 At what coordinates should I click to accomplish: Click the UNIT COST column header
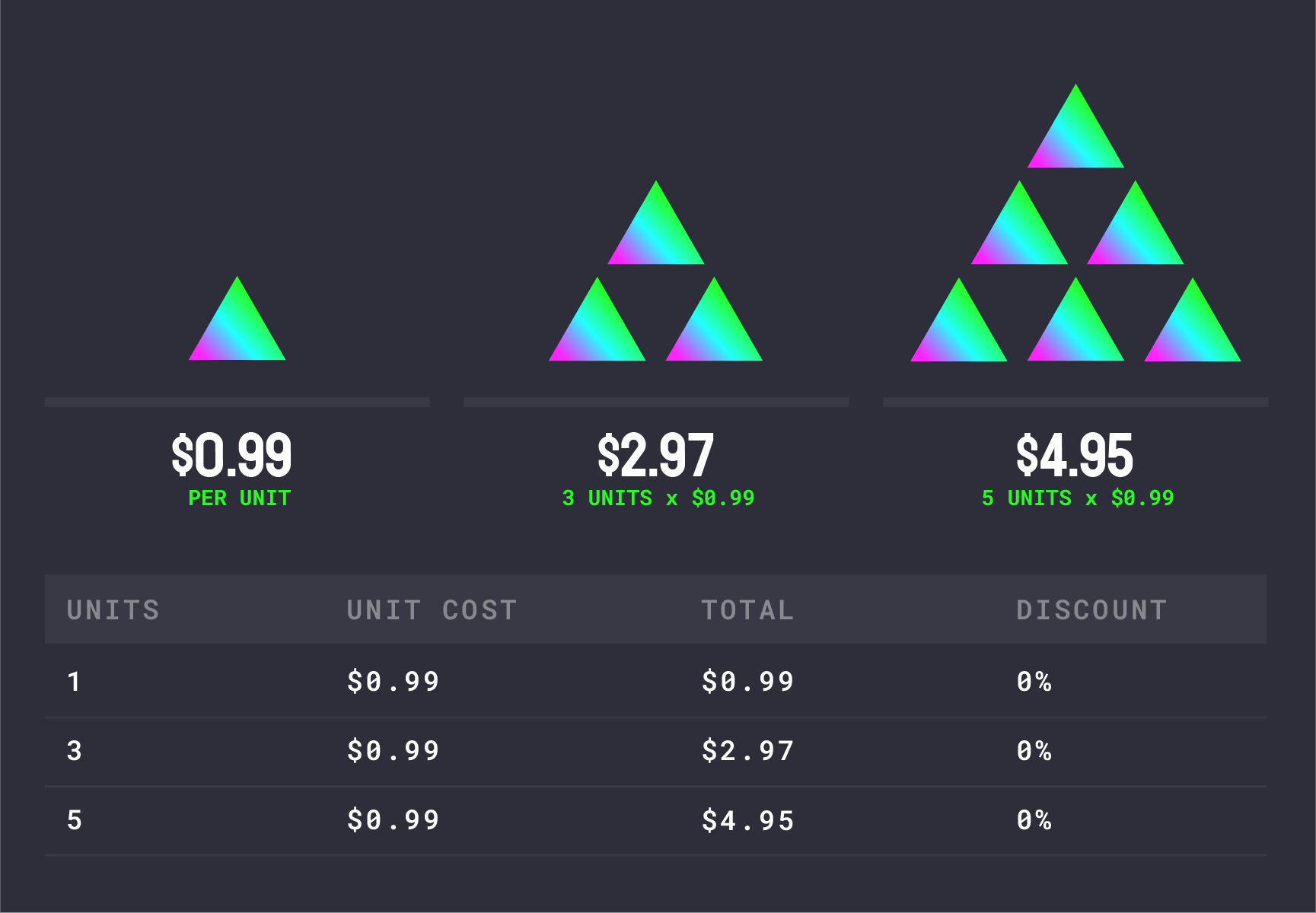pyautogui.click(x=432, y=610)
